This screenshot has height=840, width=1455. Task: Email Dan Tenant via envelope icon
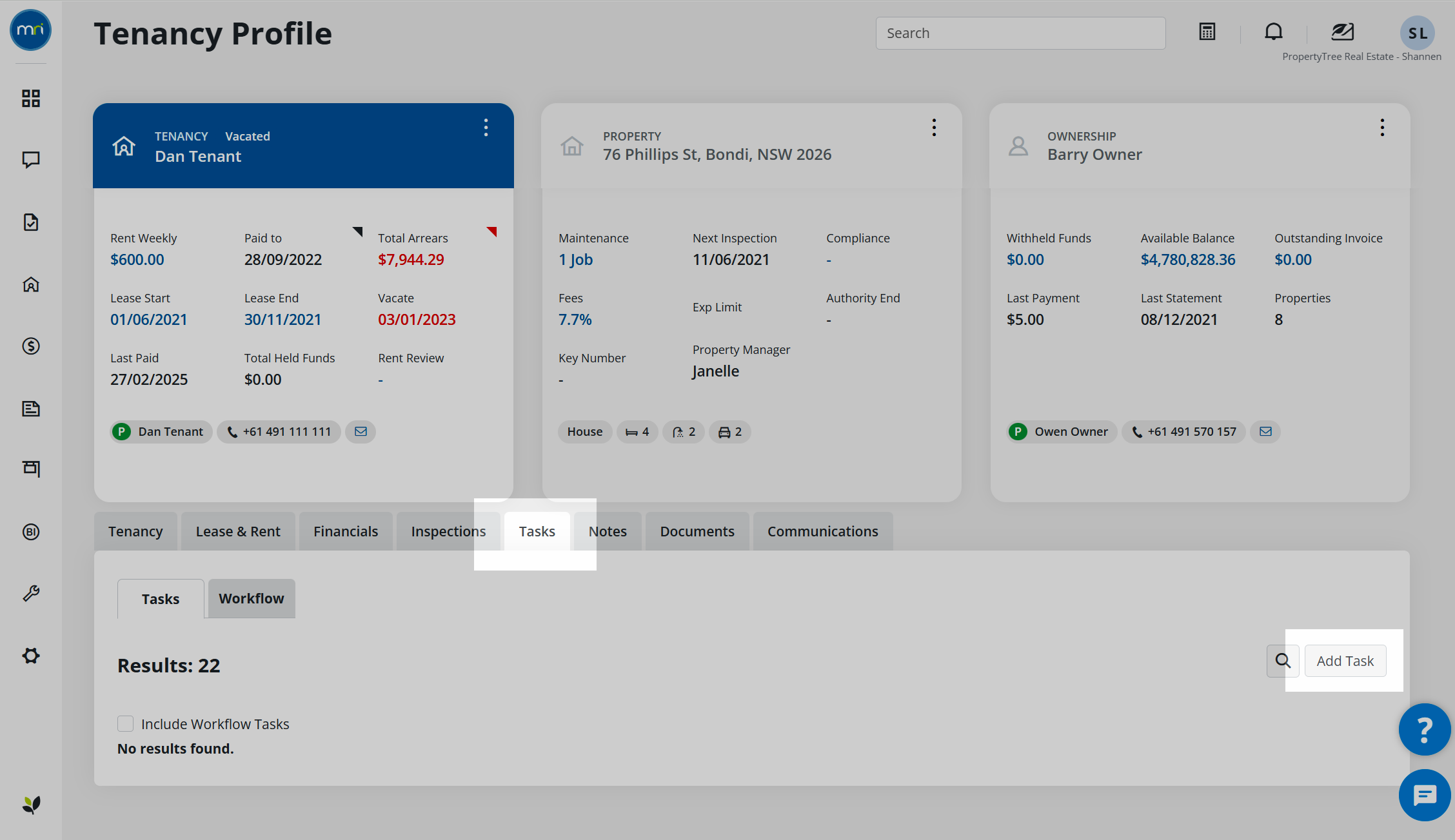[x=361, y=431]
